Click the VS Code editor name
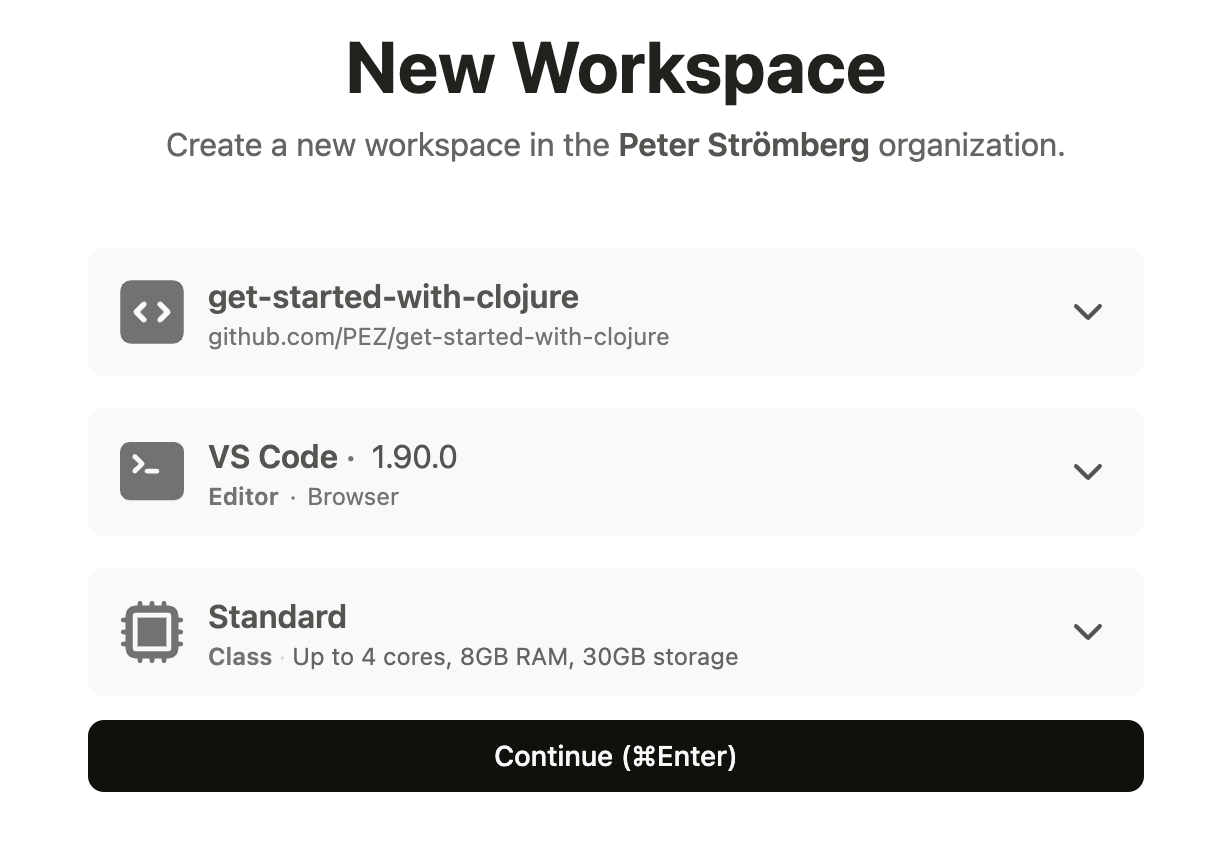The height and width of the screenshot is (846, 1220). tap(273, 457)
